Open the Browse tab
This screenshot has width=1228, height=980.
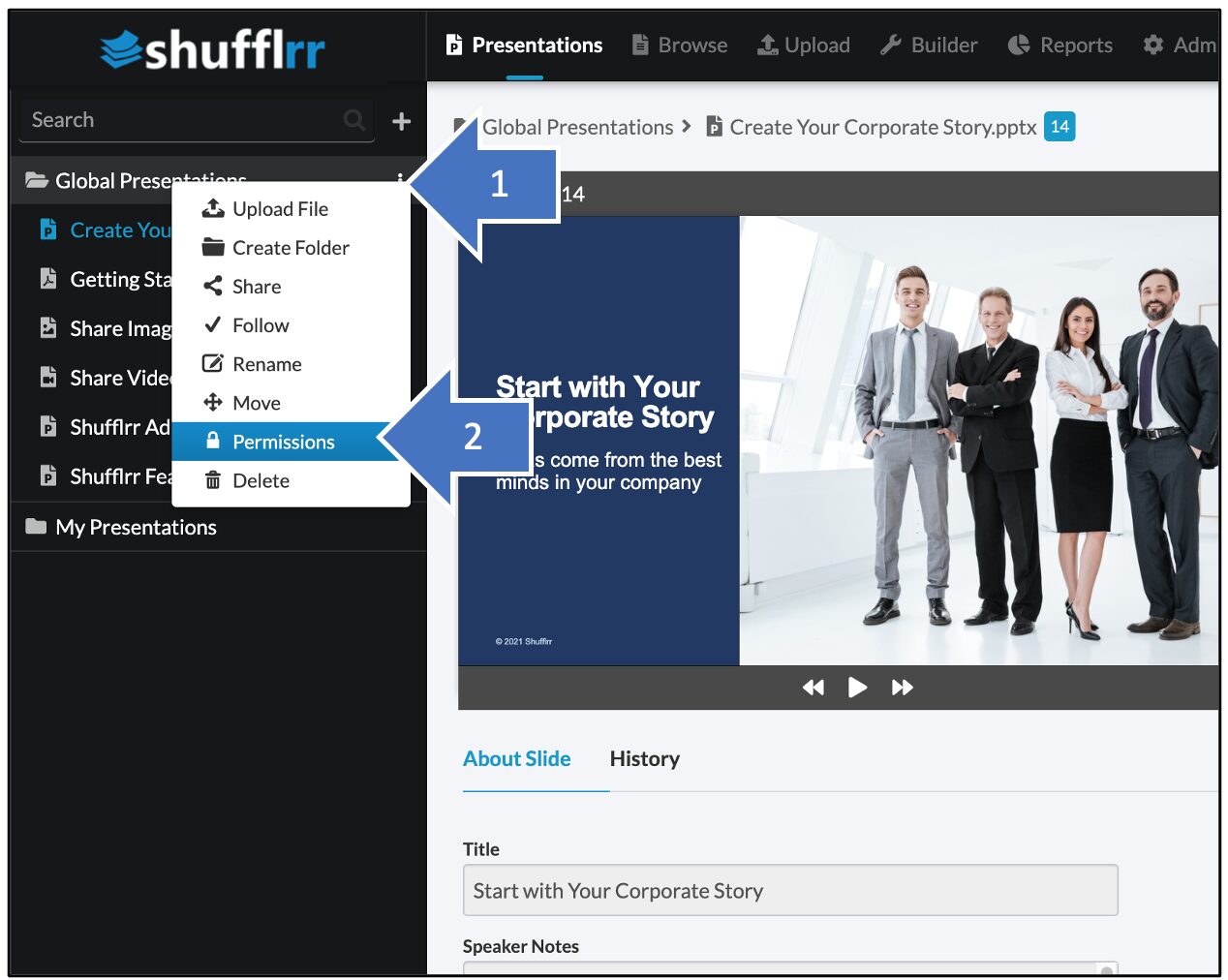coord(680,45)
